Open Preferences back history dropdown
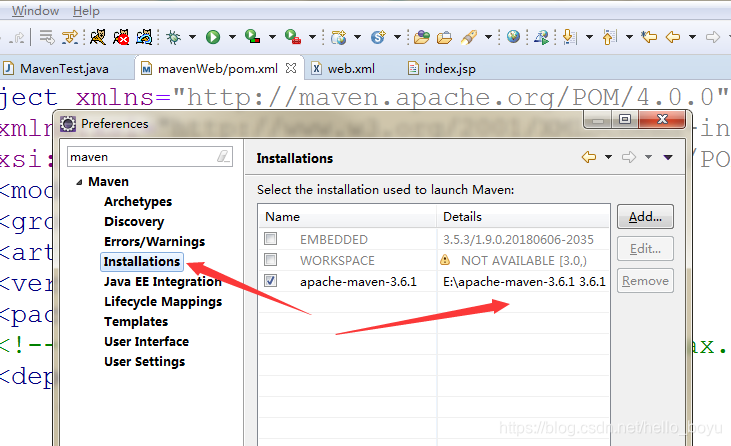This screenshot has width=731, height=446. 608,157
